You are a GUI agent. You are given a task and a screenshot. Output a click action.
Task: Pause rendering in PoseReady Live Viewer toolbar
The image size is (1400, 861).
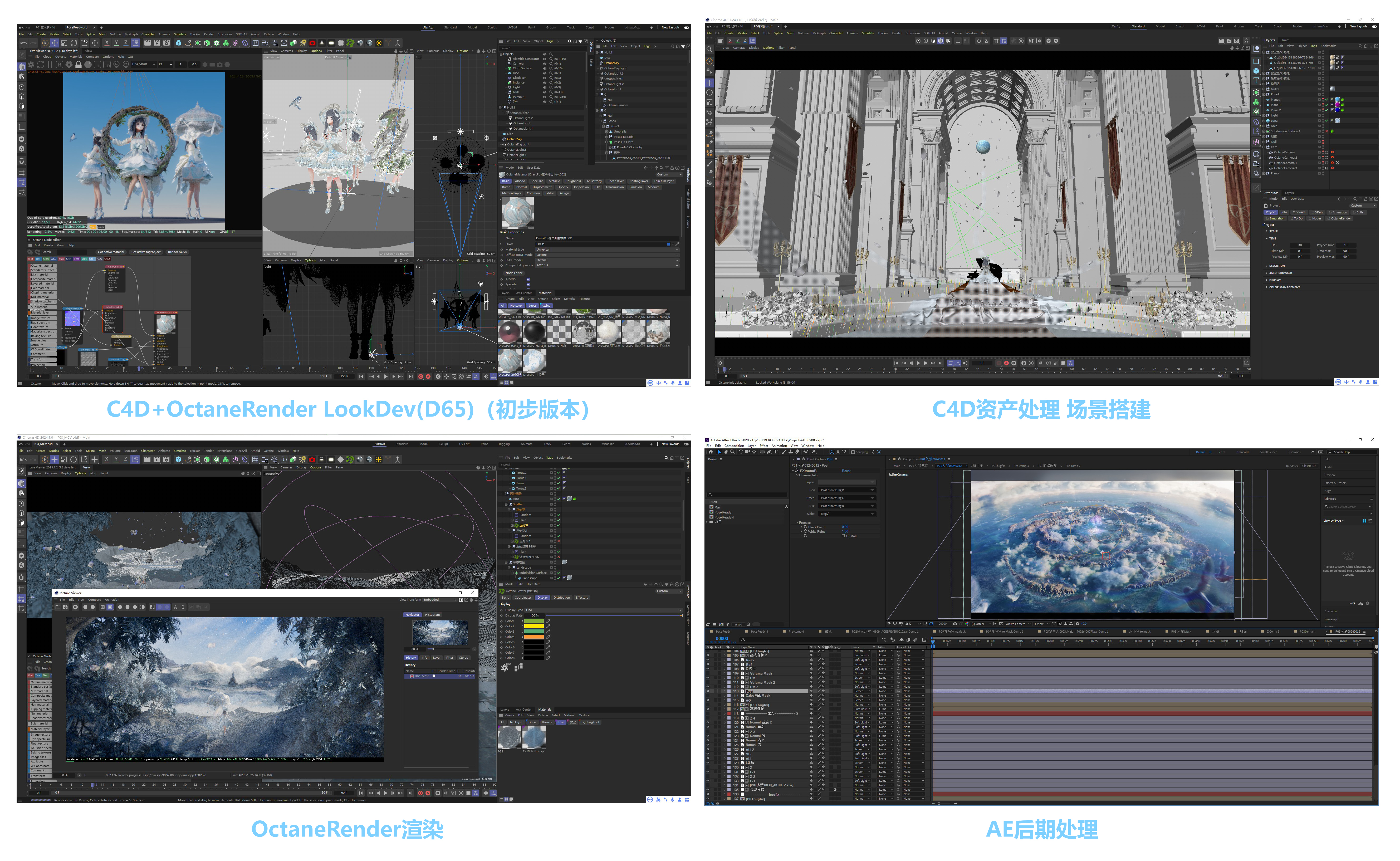pyautogui.click(x=50, y=64)
